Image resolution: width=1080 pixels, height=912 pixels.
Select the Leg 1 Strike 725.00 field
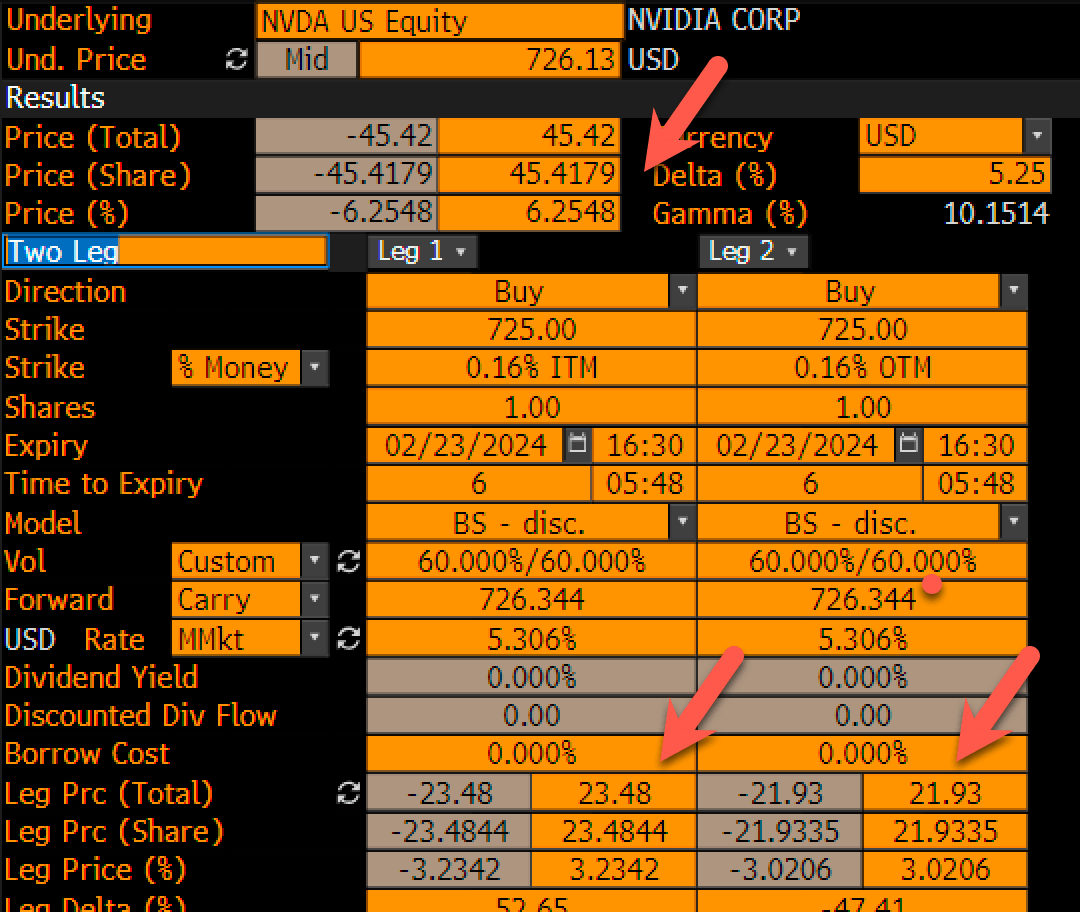click(531, 330)
